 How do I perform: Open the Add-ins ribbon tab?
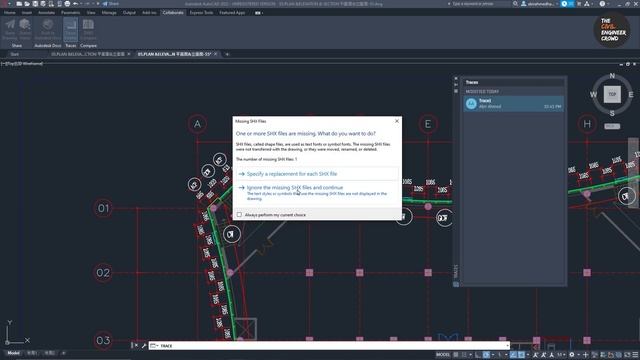click(149, 13)
